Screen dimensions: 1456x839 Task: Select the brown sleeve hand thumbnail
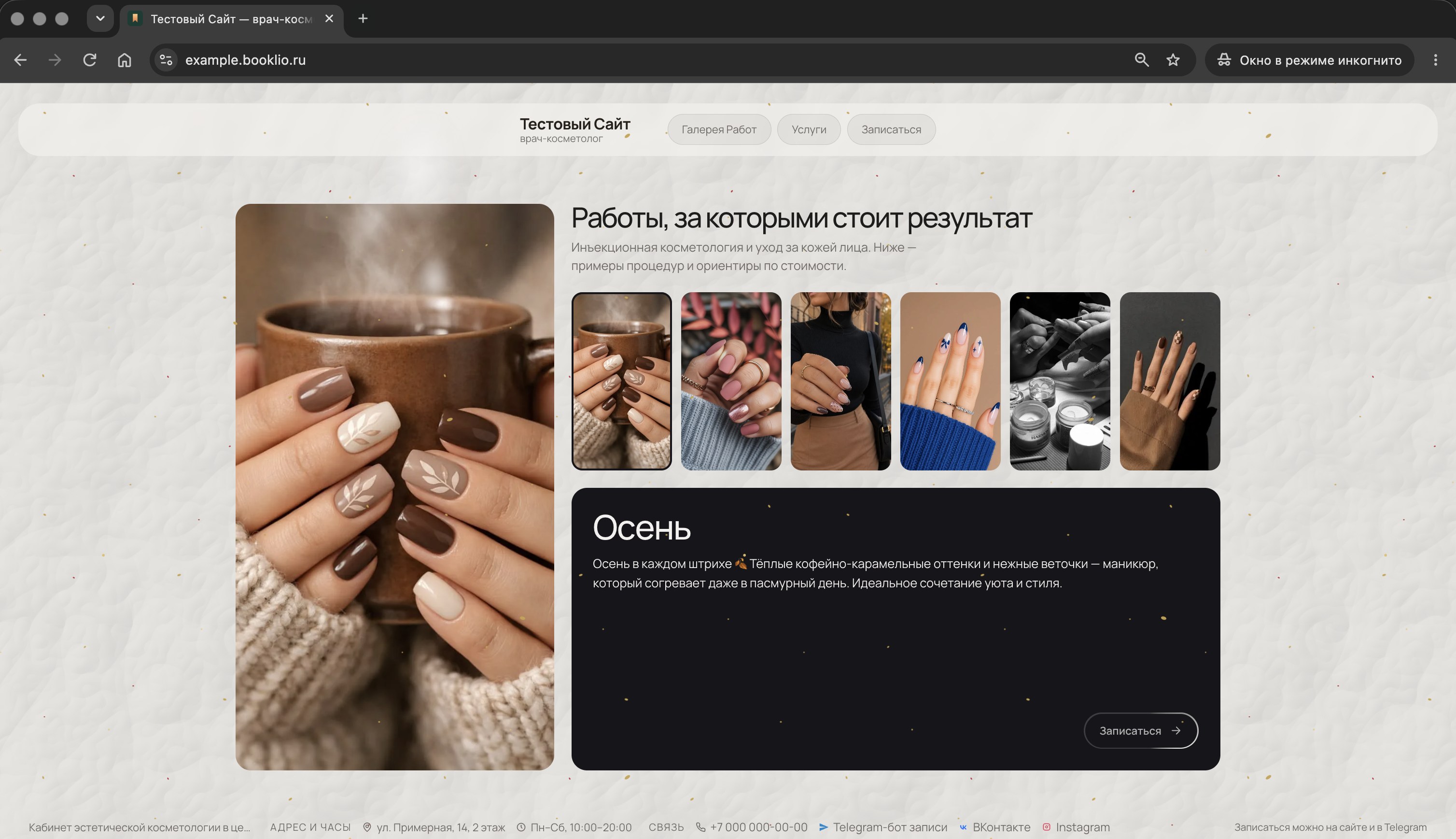click(1170, 381)
